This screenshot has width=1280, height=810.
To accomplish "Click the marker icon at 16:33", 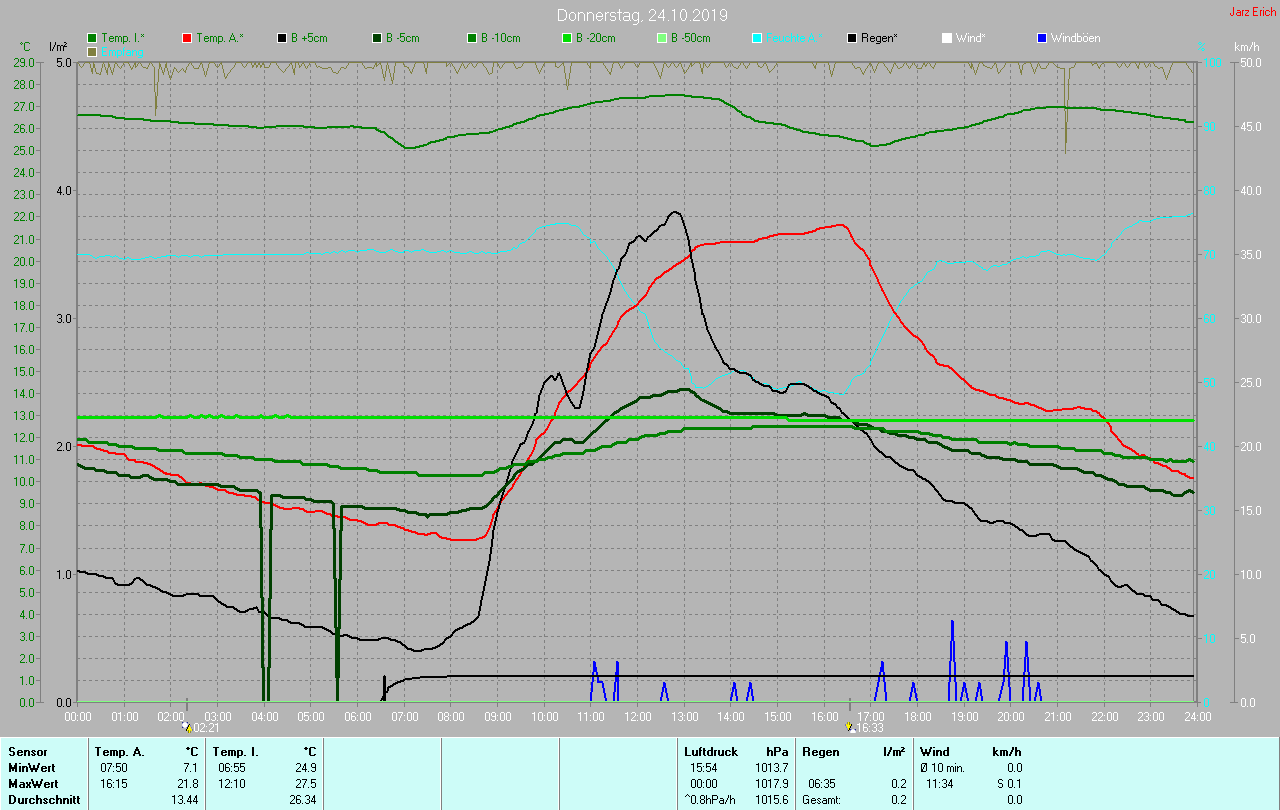I will point(850,728).
